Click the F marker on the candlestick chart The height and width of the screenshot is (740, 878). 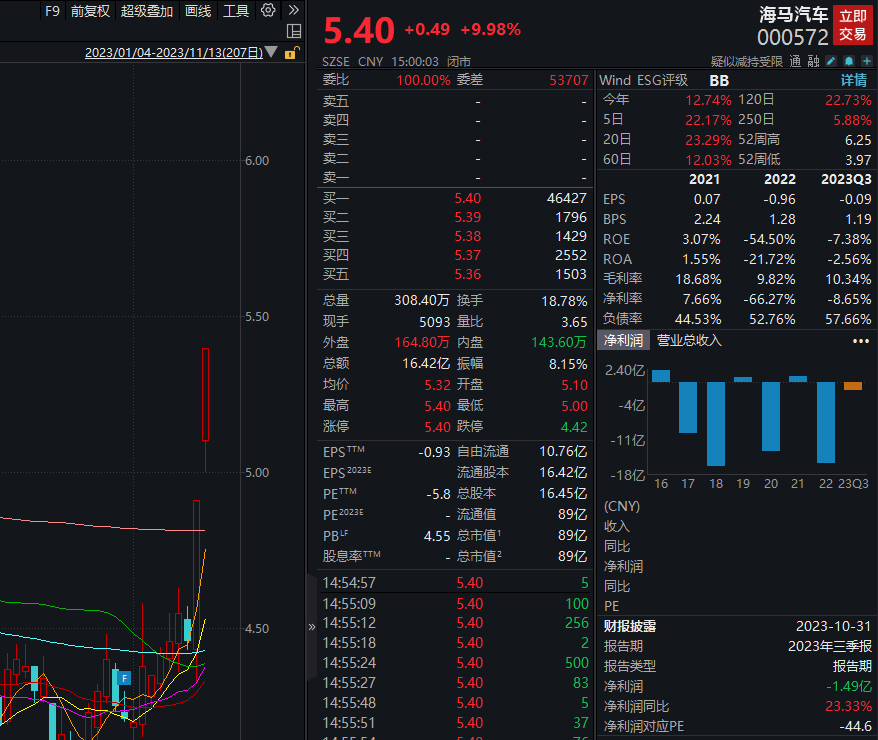click(x=124, y=678)
